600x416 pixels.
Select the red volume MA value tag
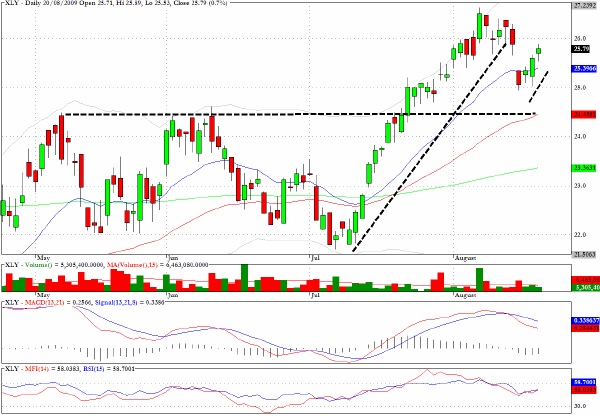tap(584, 281)
